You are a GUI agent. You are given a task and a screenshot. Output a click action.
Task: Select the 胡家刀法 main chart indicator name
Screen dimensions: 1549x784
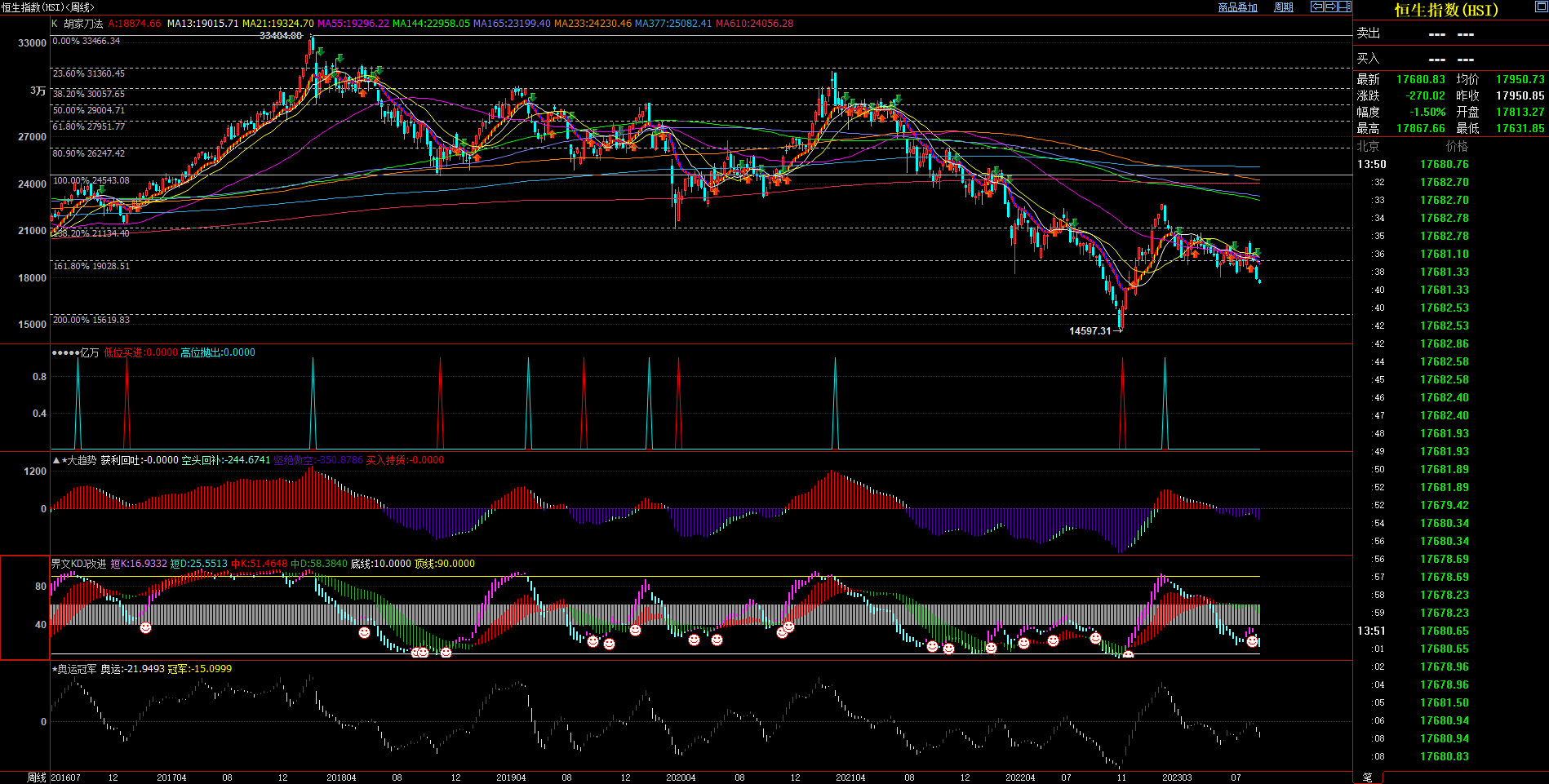(83, 24)
